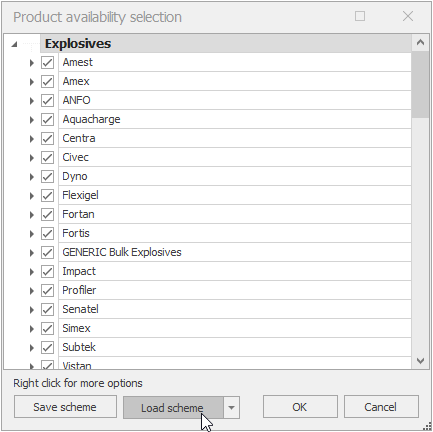The height and width of the screenshot is (432, 433).
Task: Toggle the ANFO checkbox
Action: point(47,100)
